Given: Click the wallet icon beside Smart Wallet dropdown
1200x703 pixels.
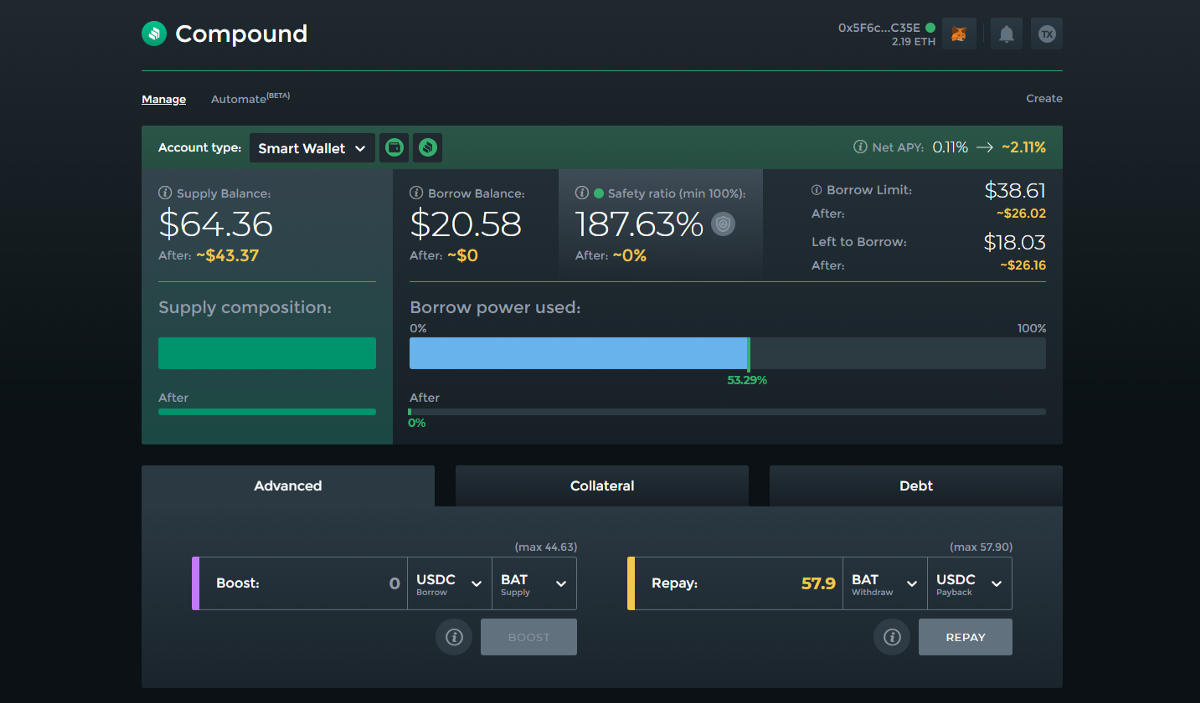Looking at the screenshot, I should pyautogui.click(x=394, y=148).
